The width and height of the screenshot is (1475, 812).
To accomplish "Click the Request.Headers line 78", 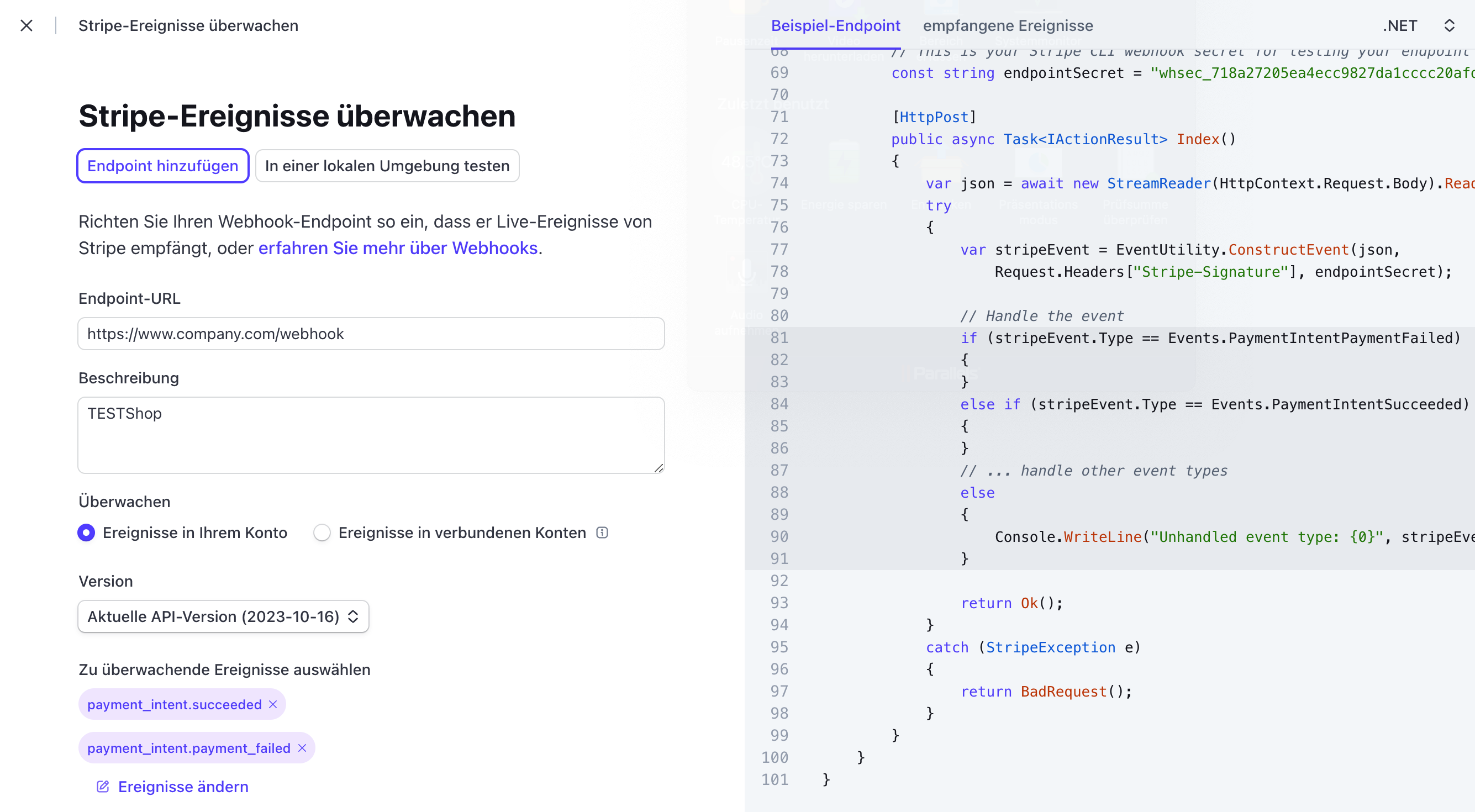I will click(1224, 272).
